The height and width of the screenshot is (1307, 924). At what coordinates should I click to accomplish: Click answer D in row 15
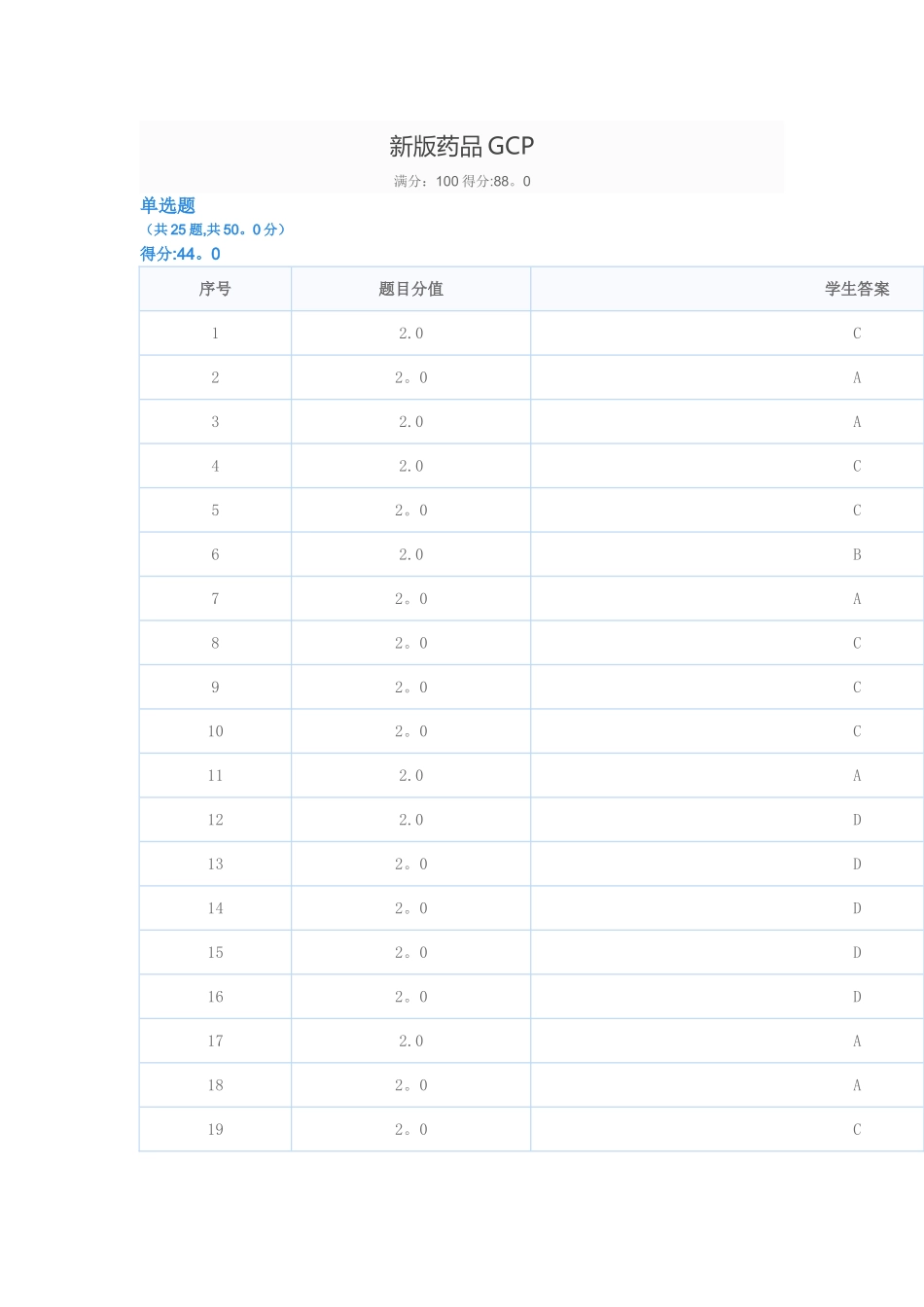[857, 953]
